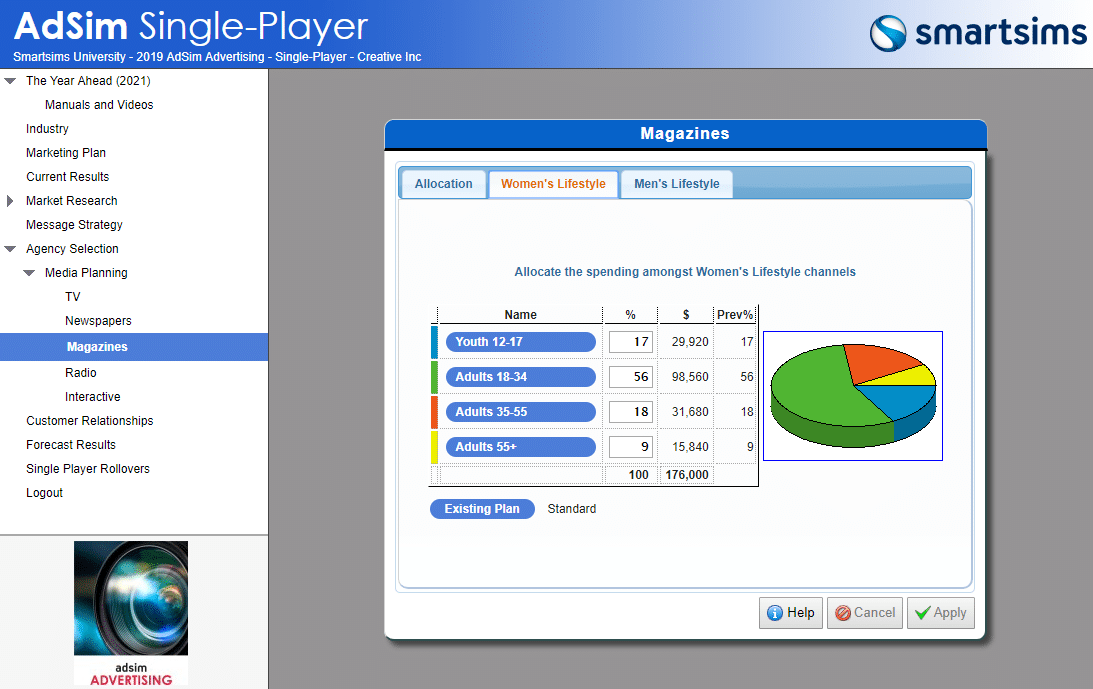Select the Adults 18-34 channel button

[x=520, y=377]
